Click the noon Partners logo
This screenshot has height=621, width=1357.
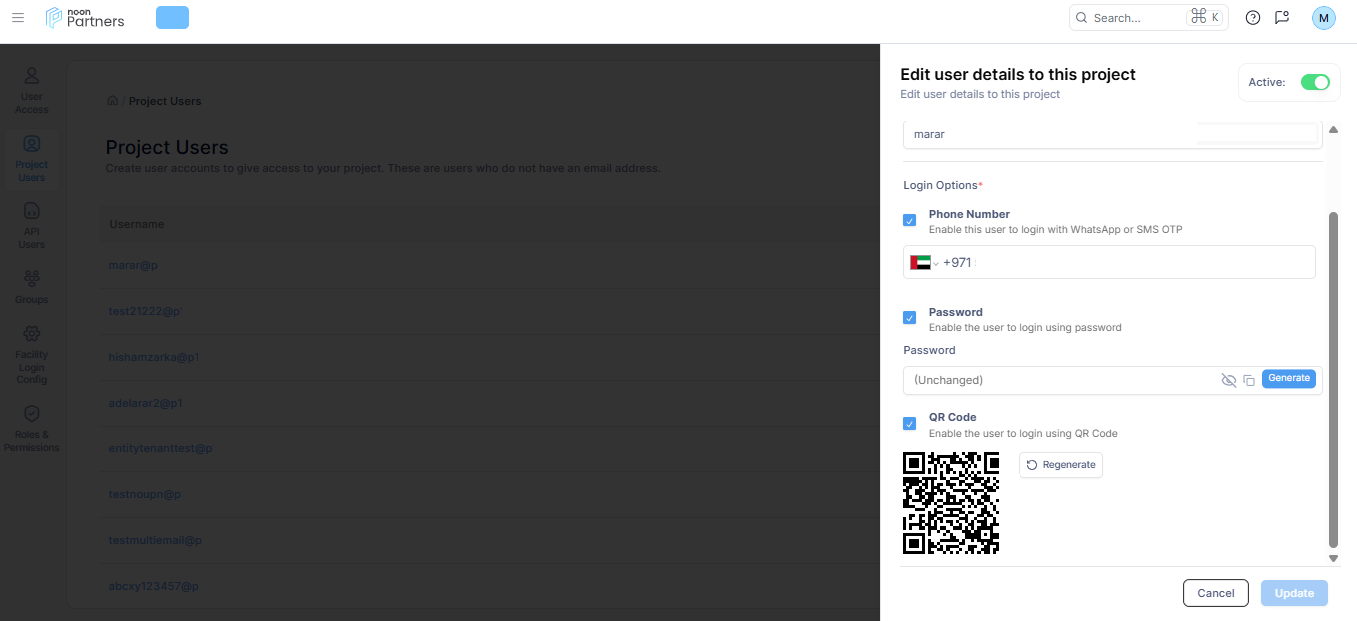coord(85,18)
